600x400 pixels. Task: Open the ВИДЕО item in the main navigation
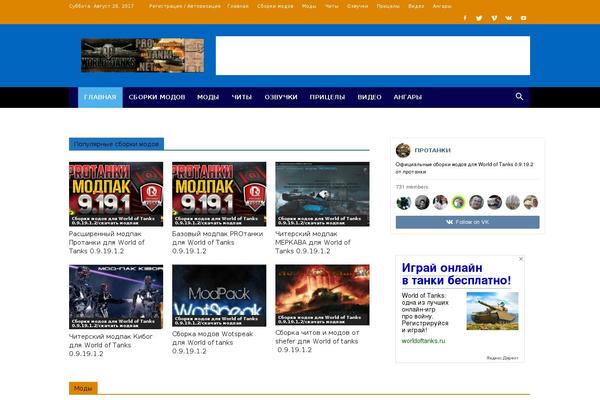370,97
